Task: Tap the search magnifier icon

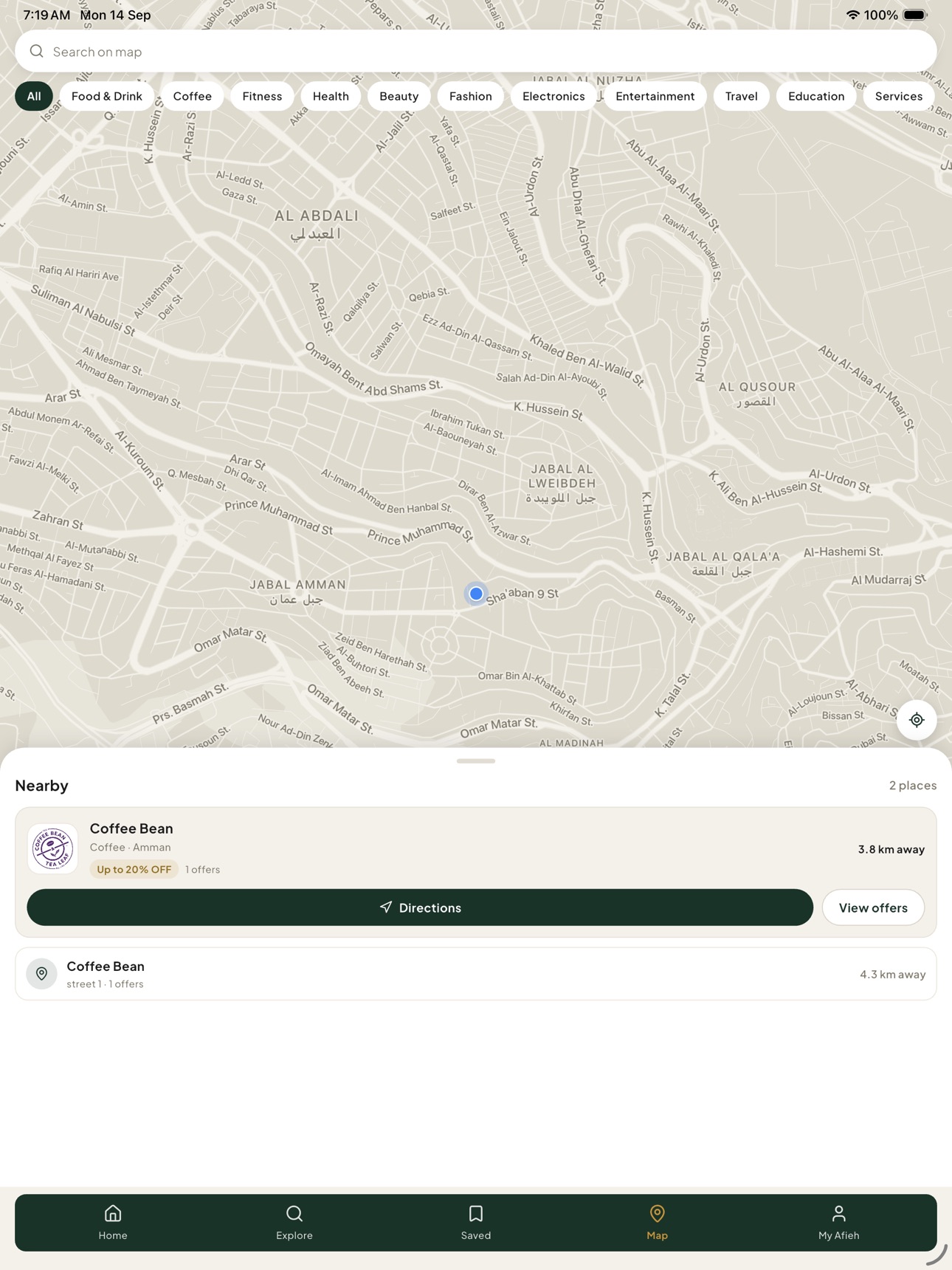Action: point(36,51)
